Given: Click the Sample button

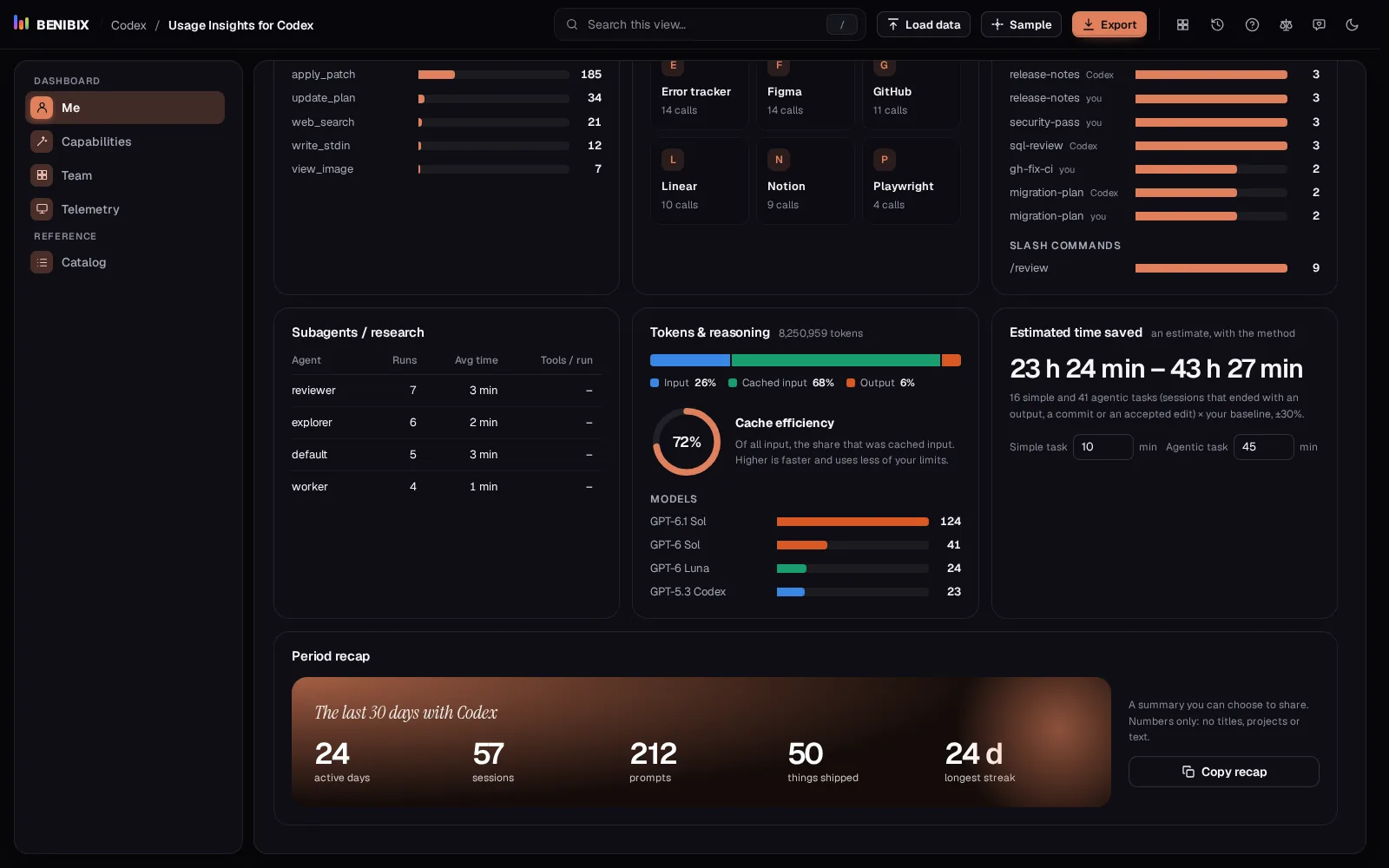Looking at the screenshot, I should (1021, 24).
